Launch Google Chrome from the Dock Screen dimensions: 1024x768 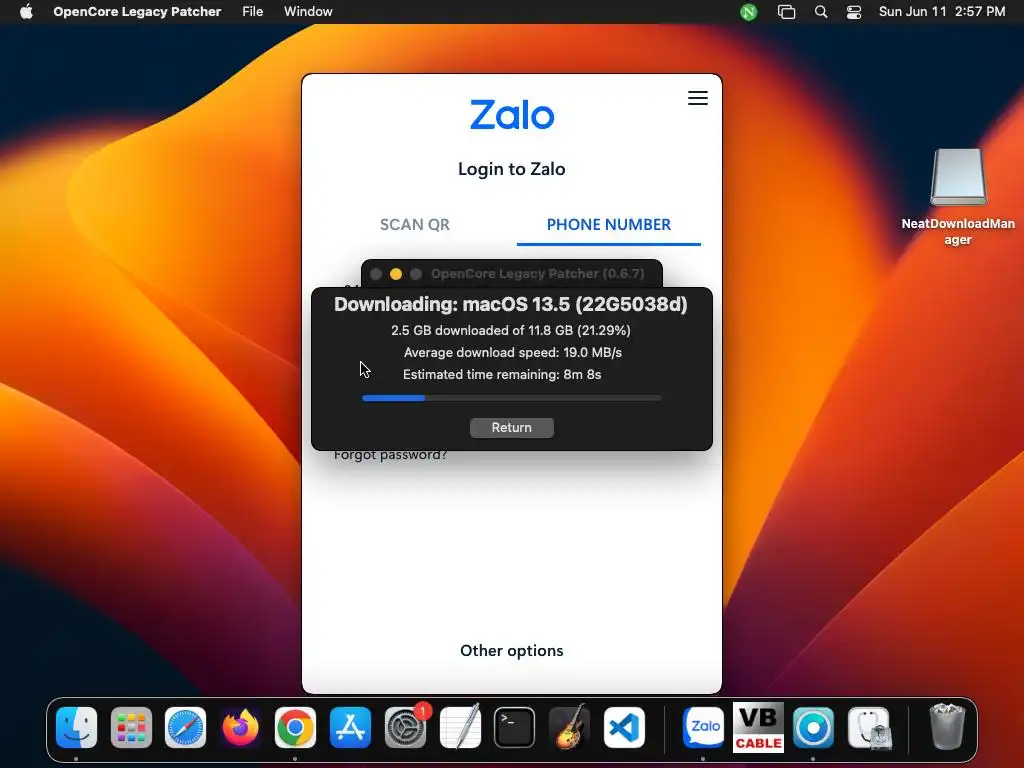[295, 728]
